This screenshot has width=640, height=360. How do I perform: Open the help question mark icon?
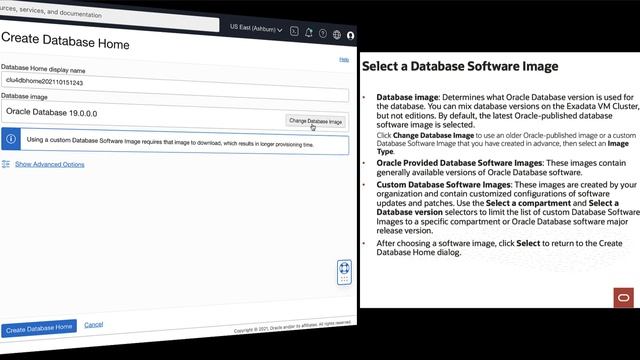click(323, 33)
